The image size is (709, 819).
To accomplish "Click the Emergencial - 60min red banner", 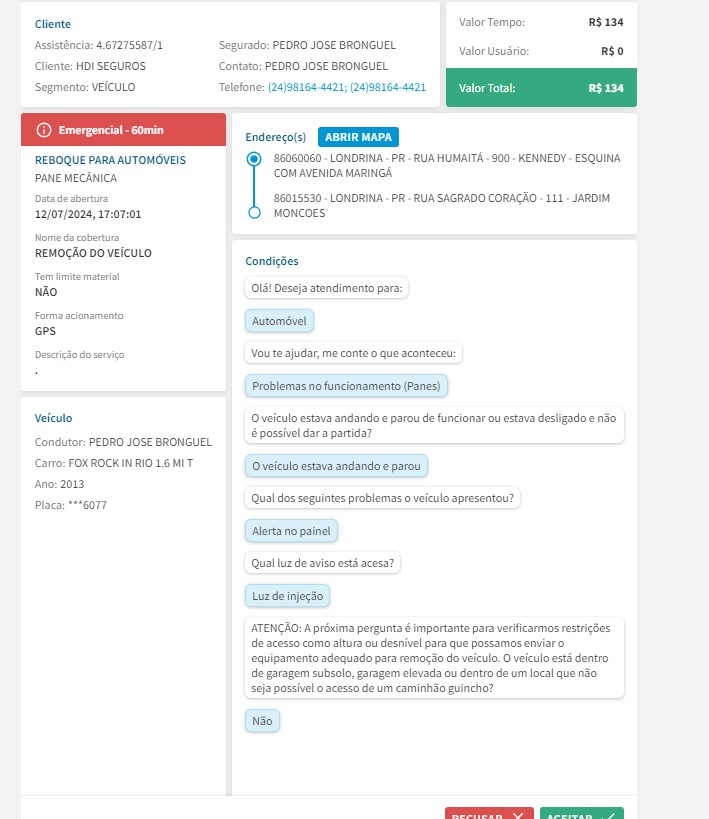I will (124, 130).
